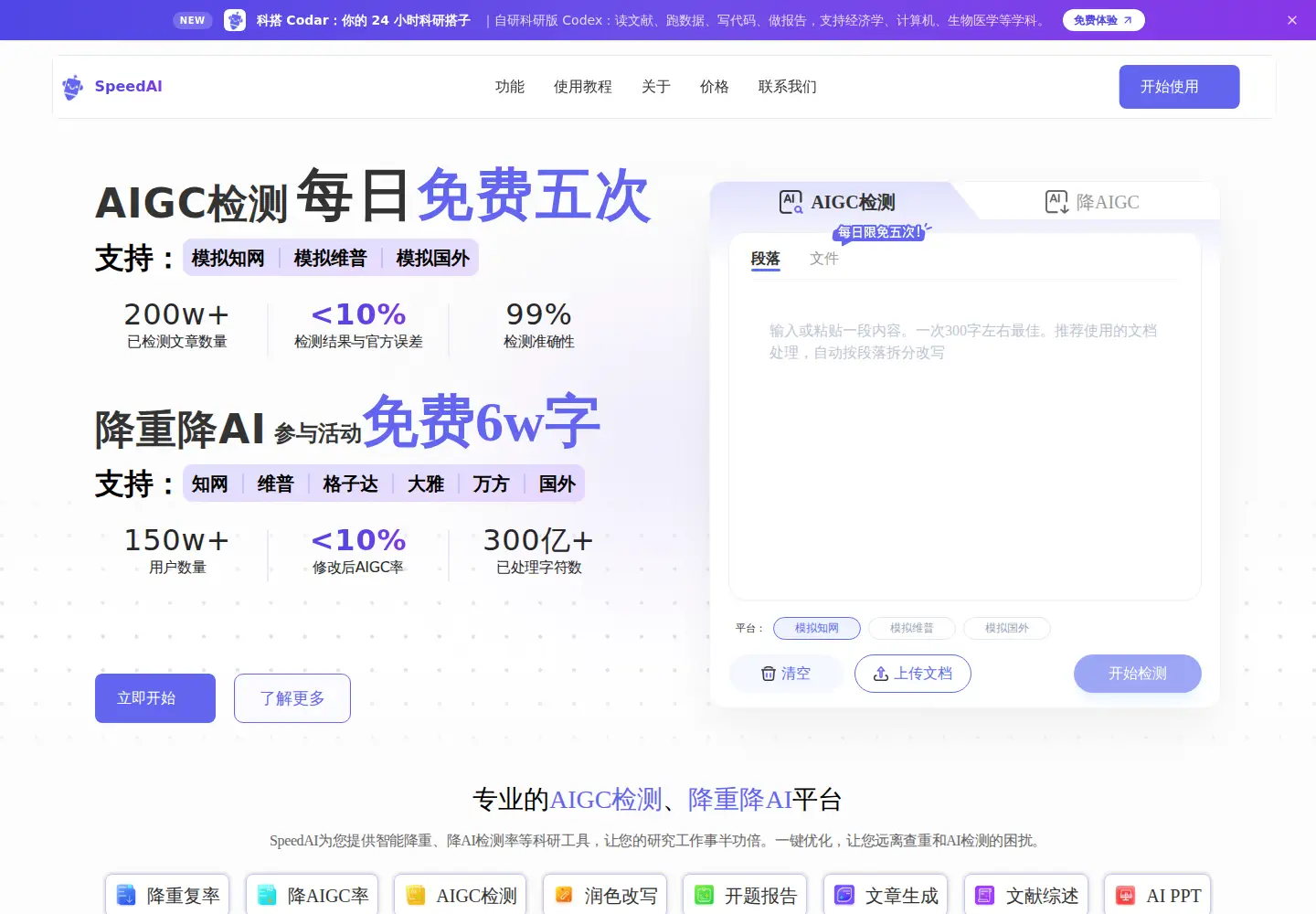
Task: Click the 免费体验 button in banner
Action: click(1104, 20)
